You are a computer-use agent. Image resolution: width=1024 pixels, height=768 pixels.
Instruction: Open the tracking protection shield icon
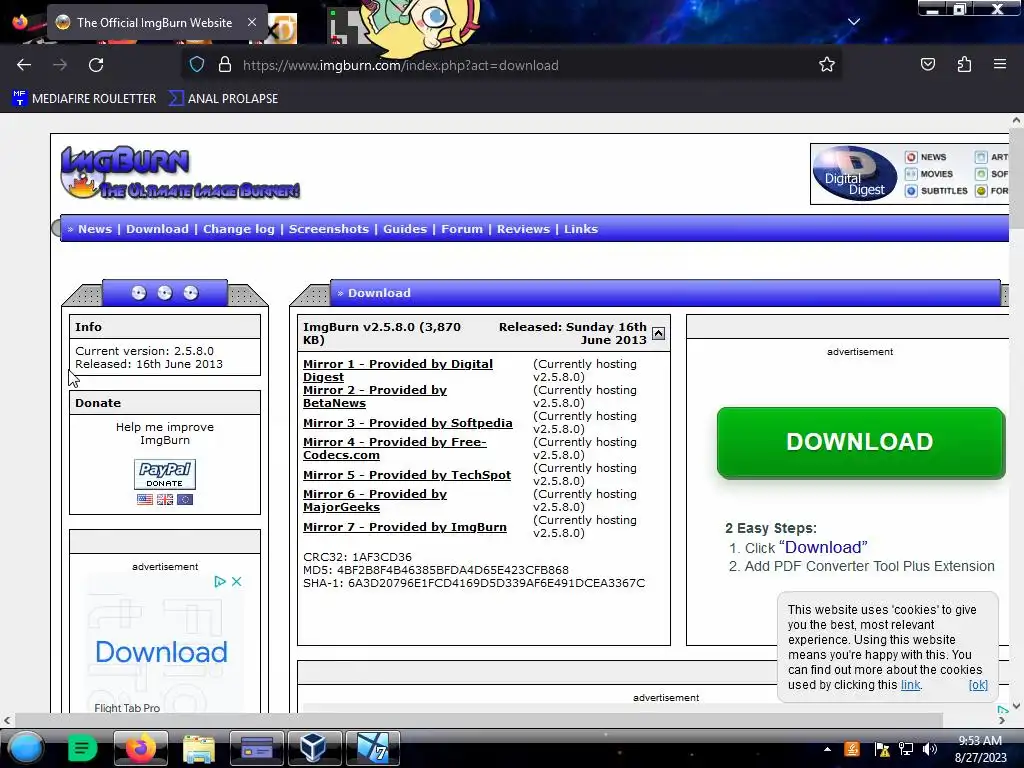coord(197,65)
